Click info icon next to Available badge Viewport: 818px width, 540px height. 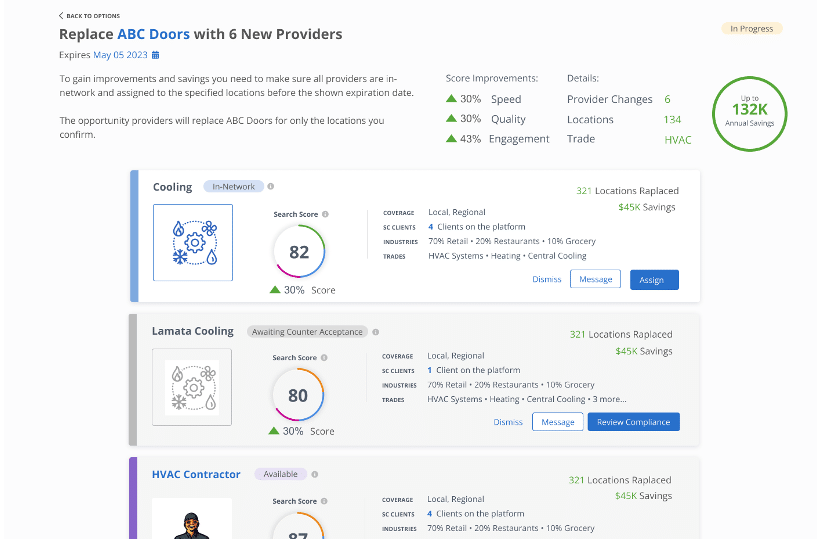point(314,474)
